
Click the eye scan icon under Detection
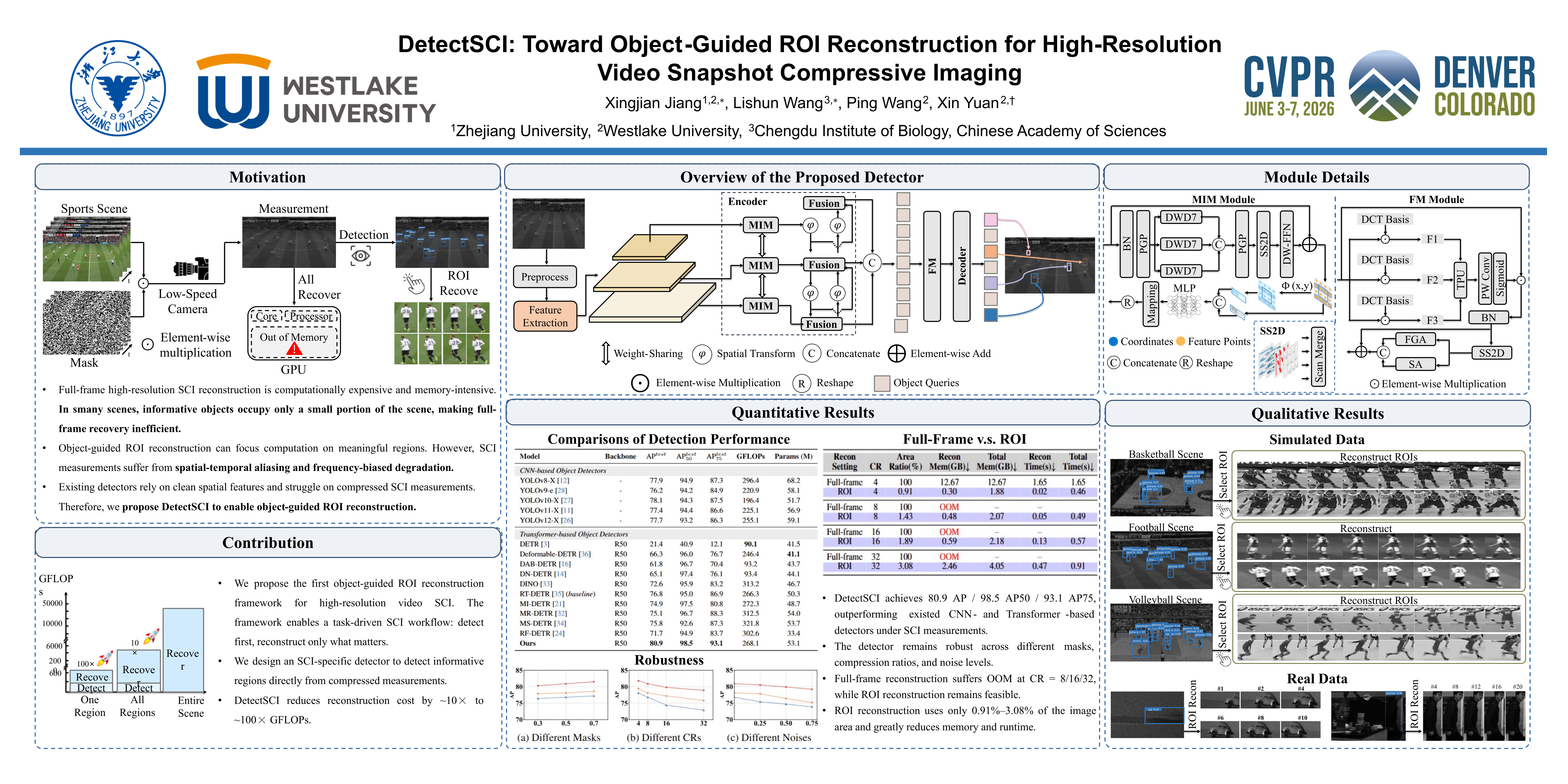point(361,256)
